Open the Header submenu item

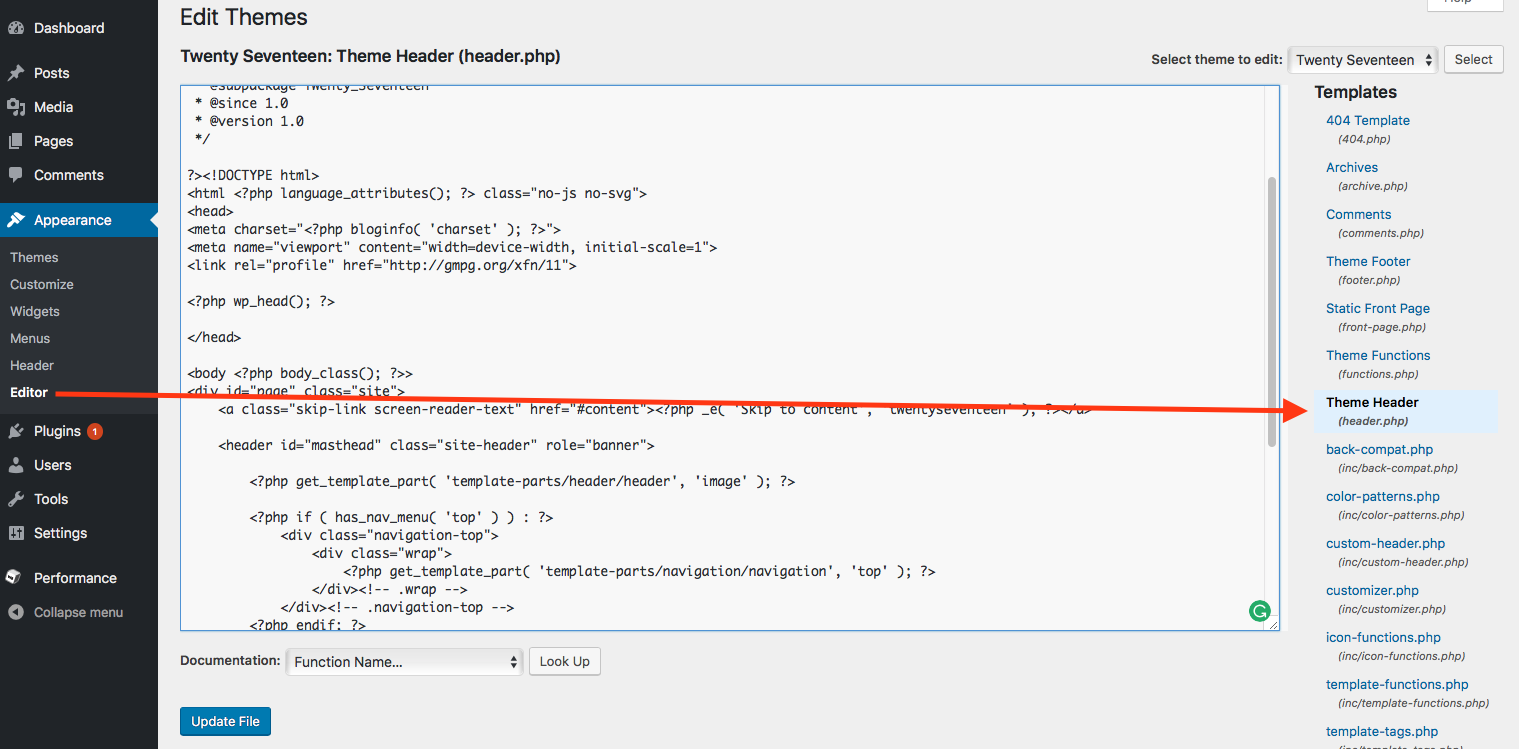(x=32, y=365)
